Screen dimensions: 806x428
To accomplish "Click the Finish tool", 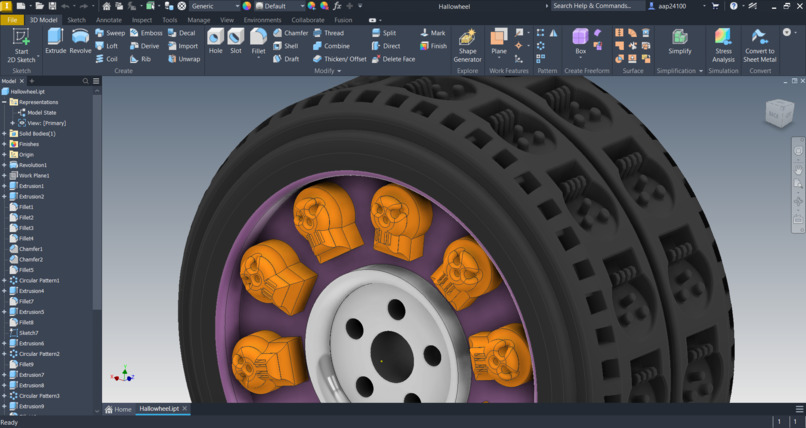I will pyautogui.click(x=433, y=46).
